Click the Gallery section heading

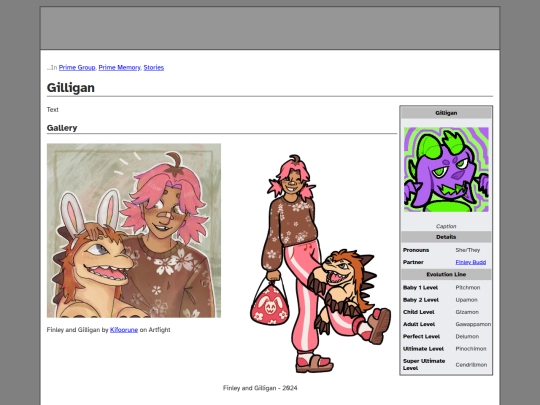(62, 128)
